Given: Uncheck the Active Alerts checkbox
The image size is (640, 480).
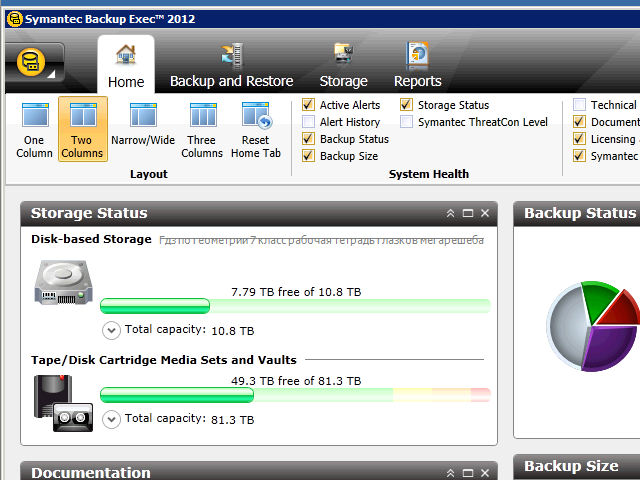Looking at the screenshot, I should [x=309, y=105].
